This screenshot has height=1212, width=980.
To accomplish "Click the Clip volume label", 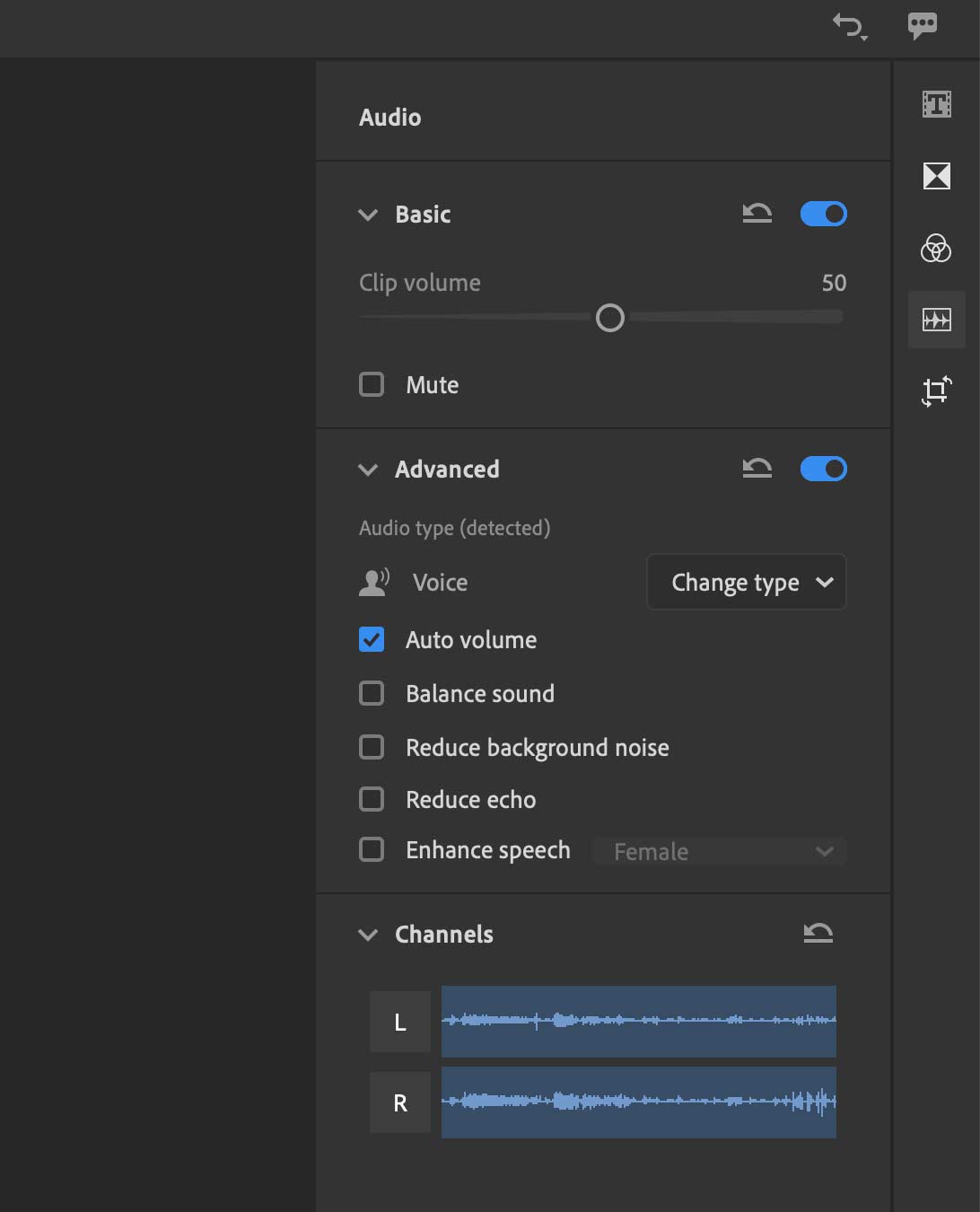I will pos(420,283).
